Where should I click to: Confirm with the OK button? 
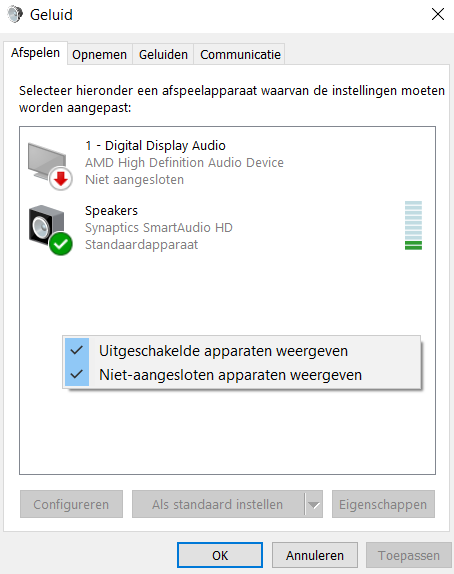[x=220, y=555]
